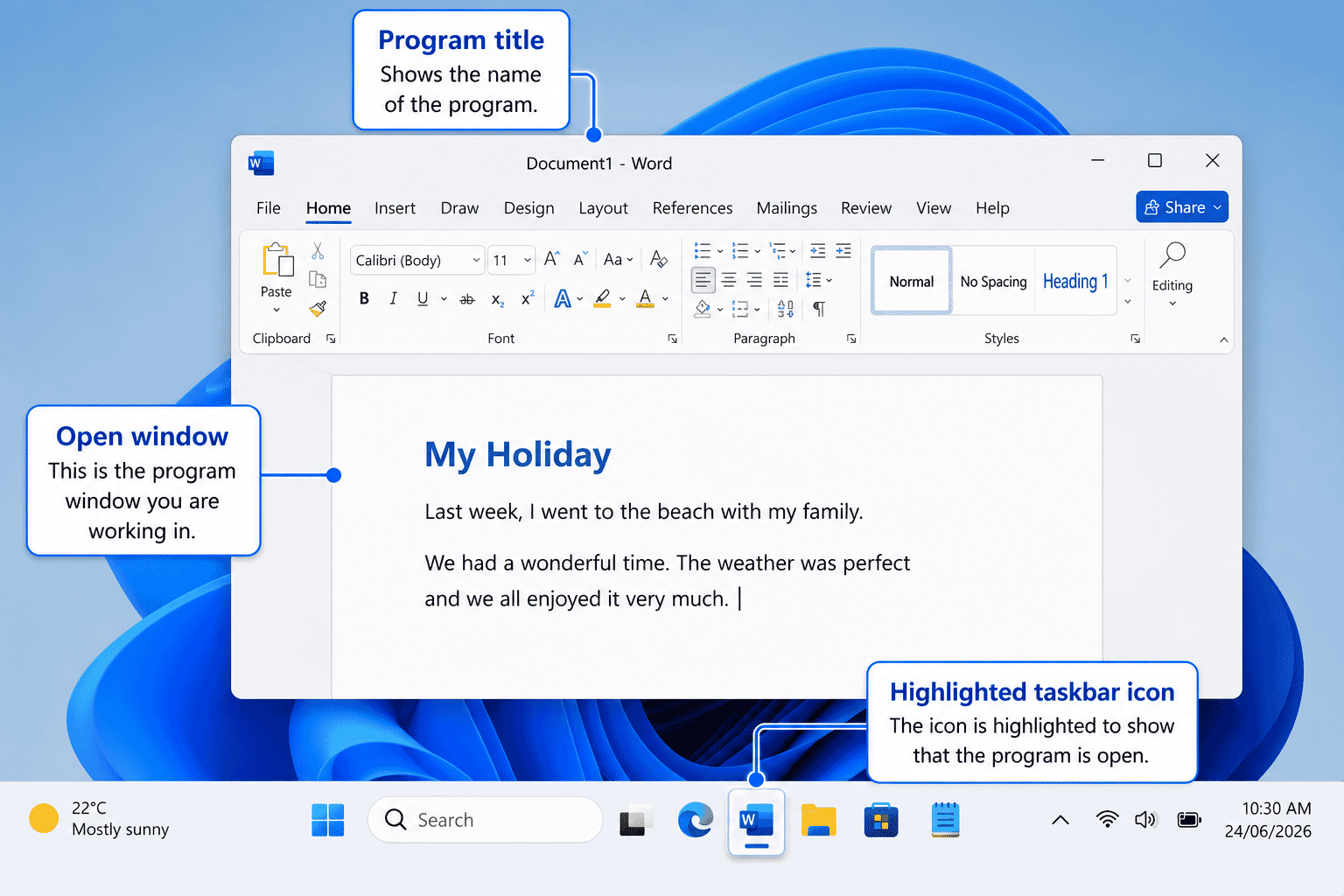Open the Paragraph settings dialog launcher
1344x896 pixels.
pos(850,339)
